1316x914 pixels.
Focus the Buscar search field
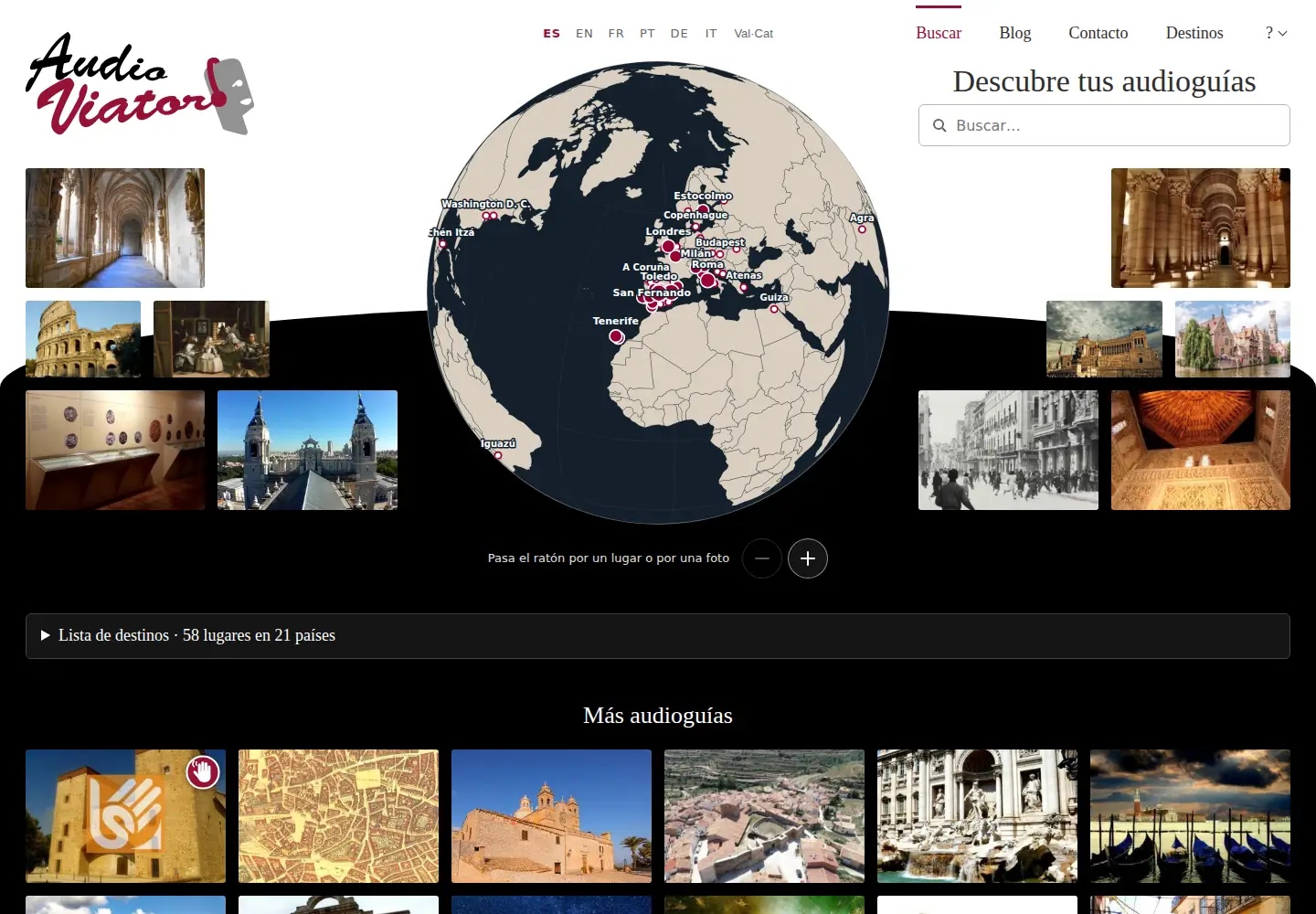1104,125
